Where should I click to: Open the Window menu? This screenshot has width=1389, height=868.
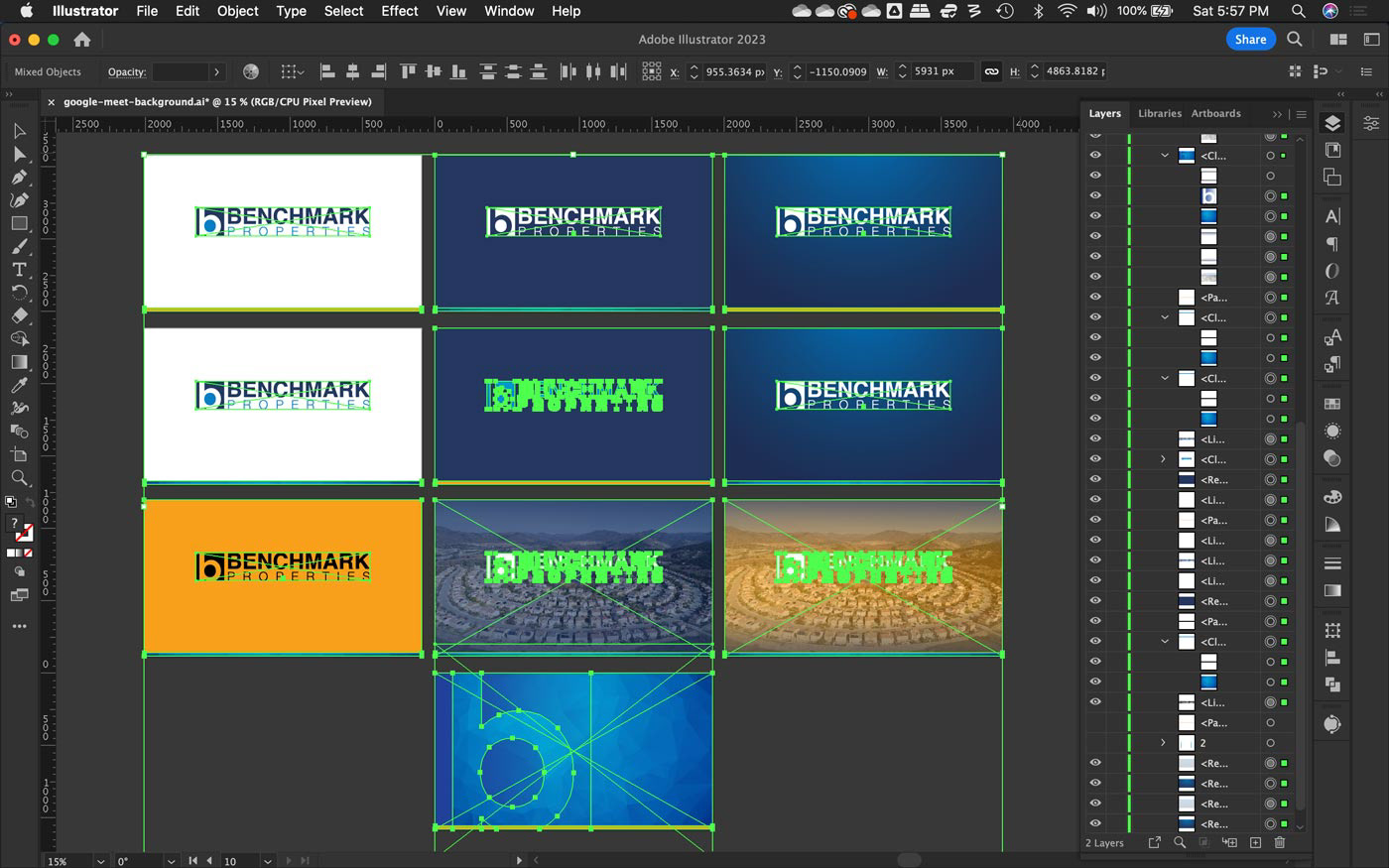[x=509, y=11]
